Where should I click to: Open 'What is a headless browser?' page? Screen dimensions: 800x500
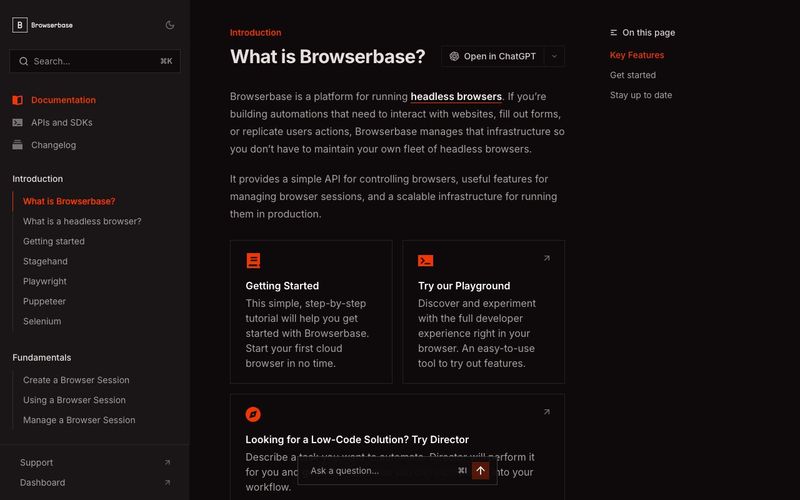click(x=82, y=221)
